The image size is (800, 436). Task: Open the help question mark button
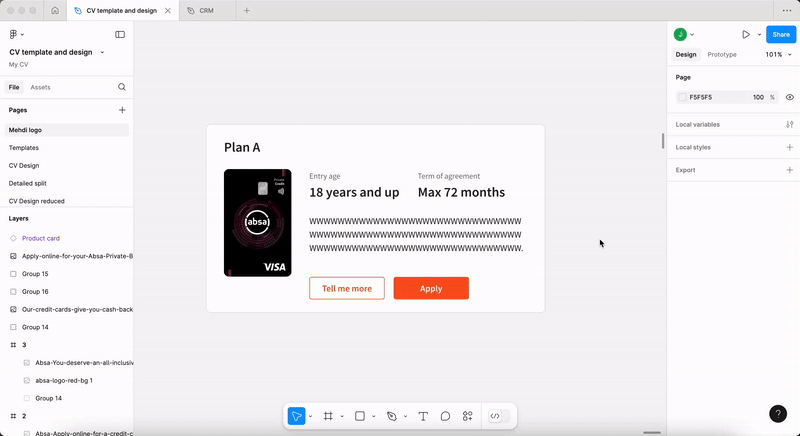778,414
